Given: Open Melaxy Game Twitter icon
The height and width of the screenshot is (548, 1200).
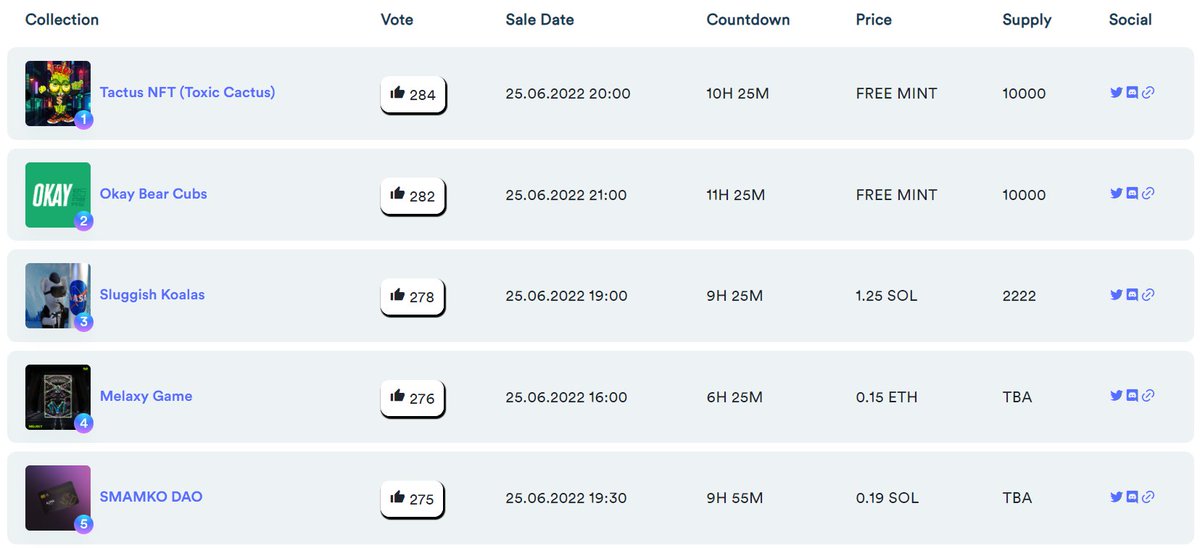Looking at the screenshot, I should [x=1116, y=396].
